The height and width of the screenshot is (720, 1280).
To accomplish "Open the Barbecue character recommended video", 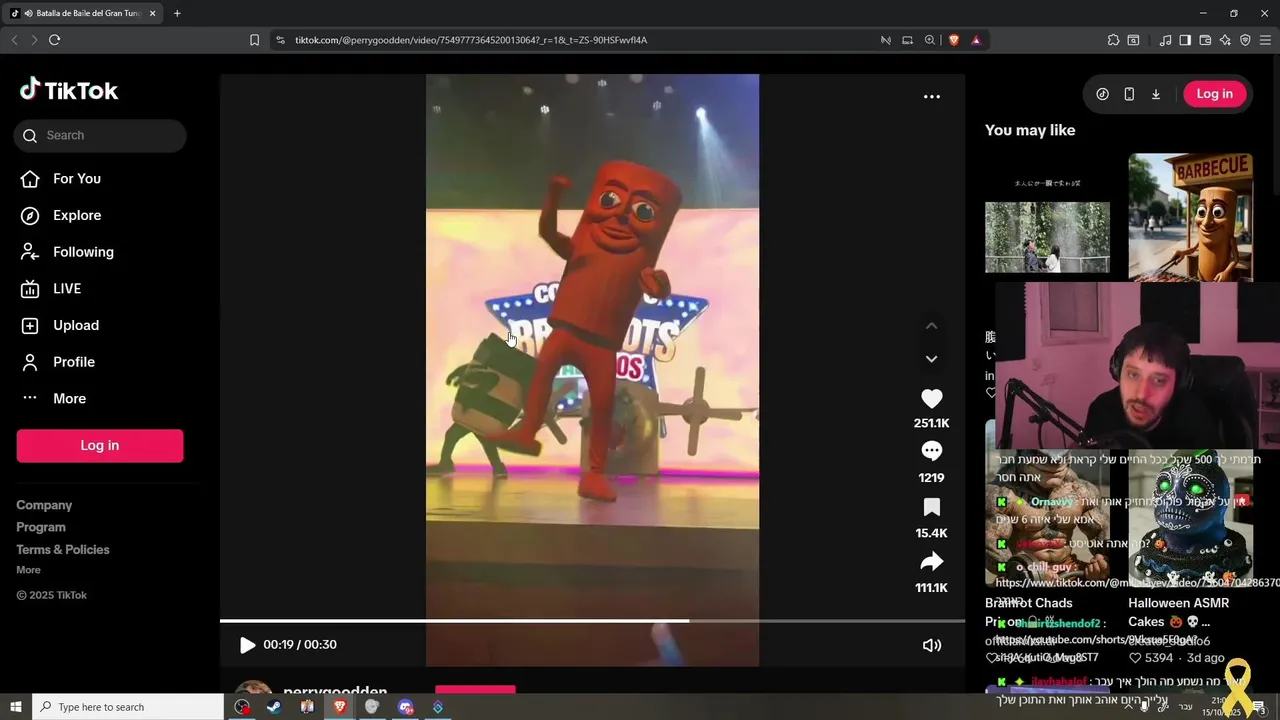I will pos(1190,217).
